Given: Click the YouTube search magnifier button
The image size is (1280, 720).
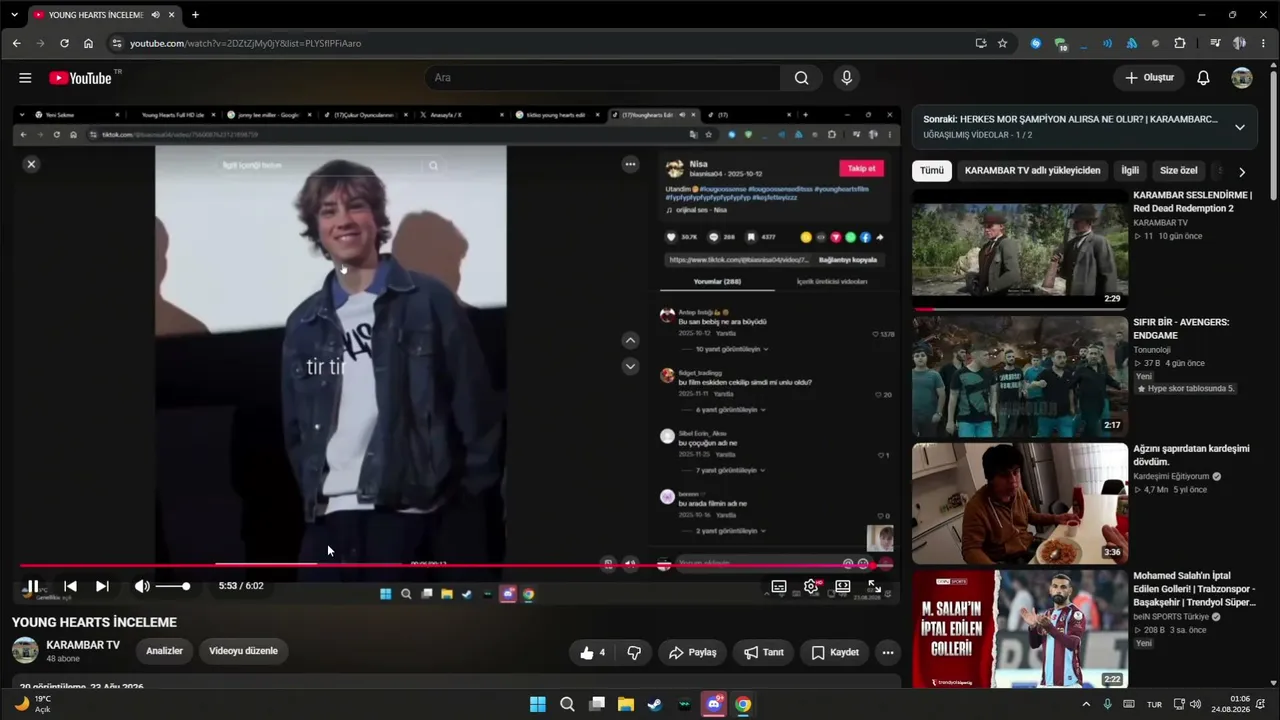Looking at the screenshot, I should [802, 78].
